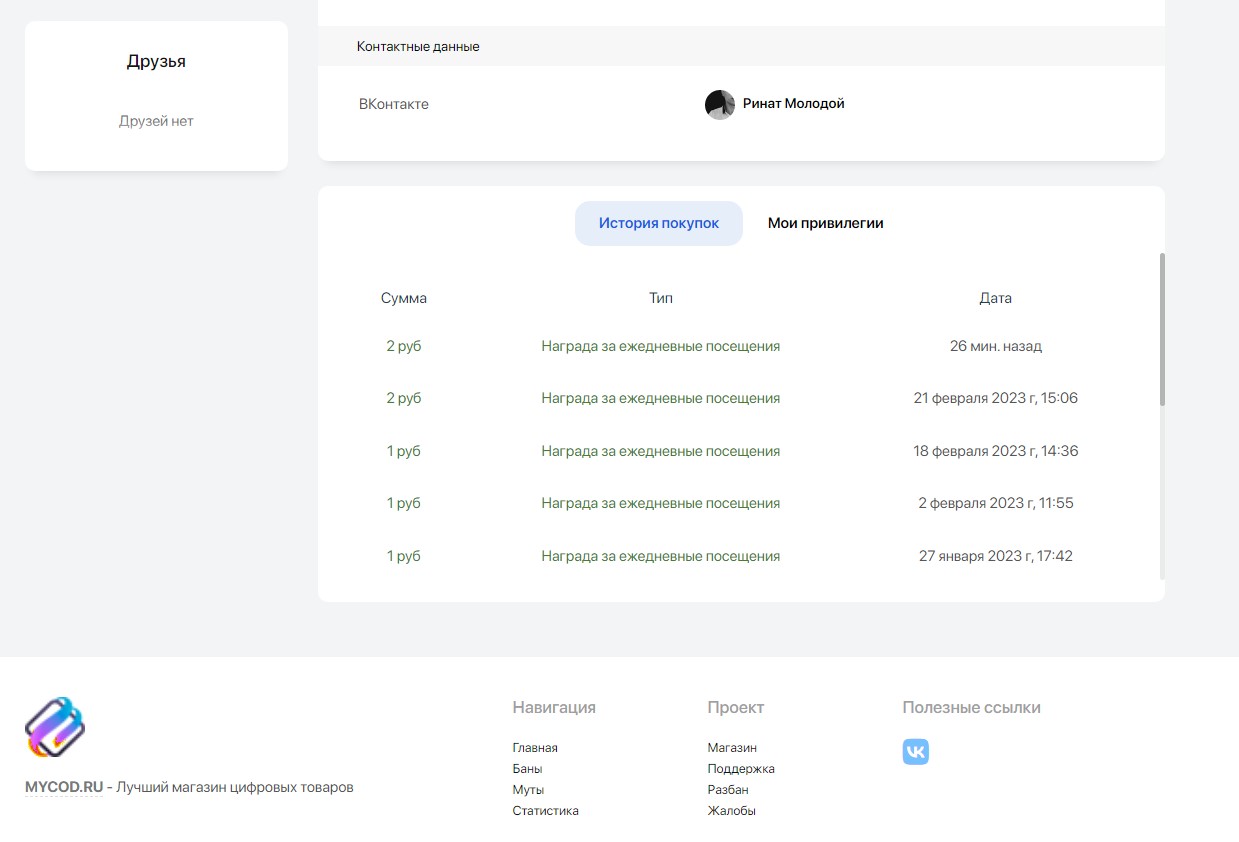Open the История покупок tab
The height and width of the screenshot is (842, 1239).
click(658, 223)
